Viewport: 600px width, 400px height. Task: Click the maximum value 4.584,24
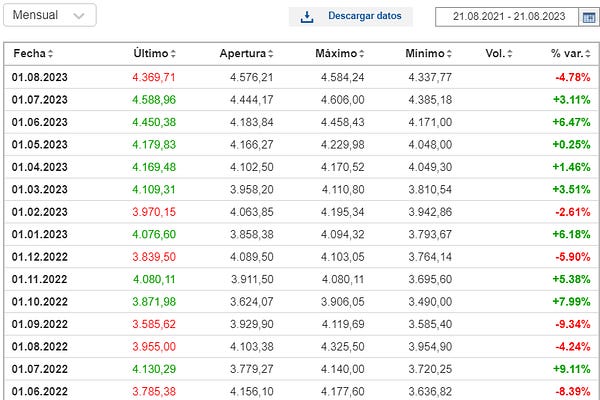(x=342, y=77)
